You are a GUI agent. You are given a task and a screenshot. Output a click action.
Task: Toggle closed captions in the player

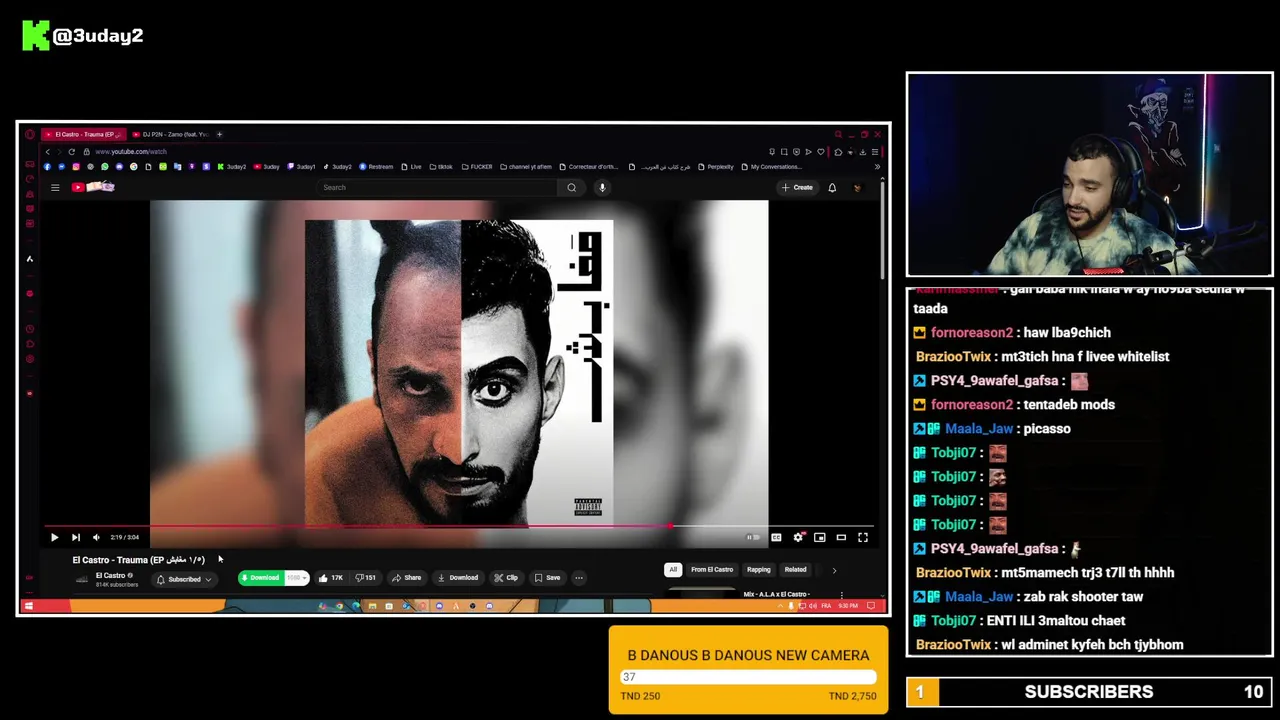click(x=776, y=537)
